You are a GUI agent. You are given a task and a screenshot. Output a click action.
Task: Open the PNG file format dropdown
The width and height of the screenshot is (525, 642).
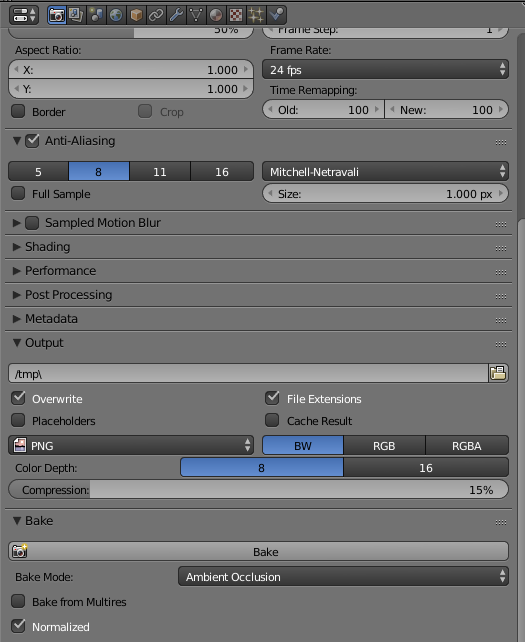[x=131, y=445]
